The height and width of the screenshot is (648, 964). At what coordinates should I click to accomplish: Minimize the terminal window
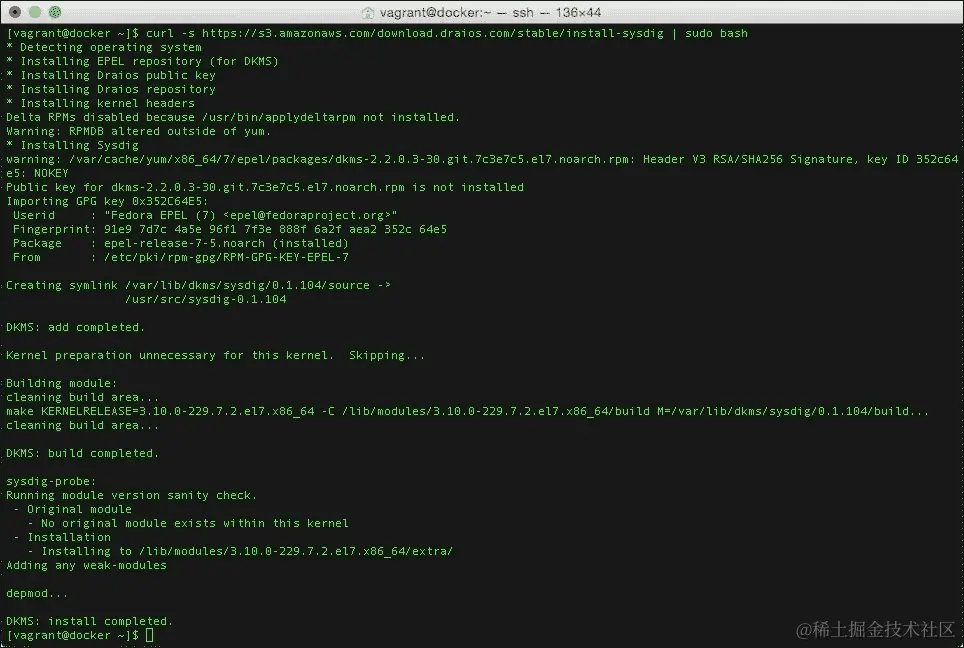35,12
